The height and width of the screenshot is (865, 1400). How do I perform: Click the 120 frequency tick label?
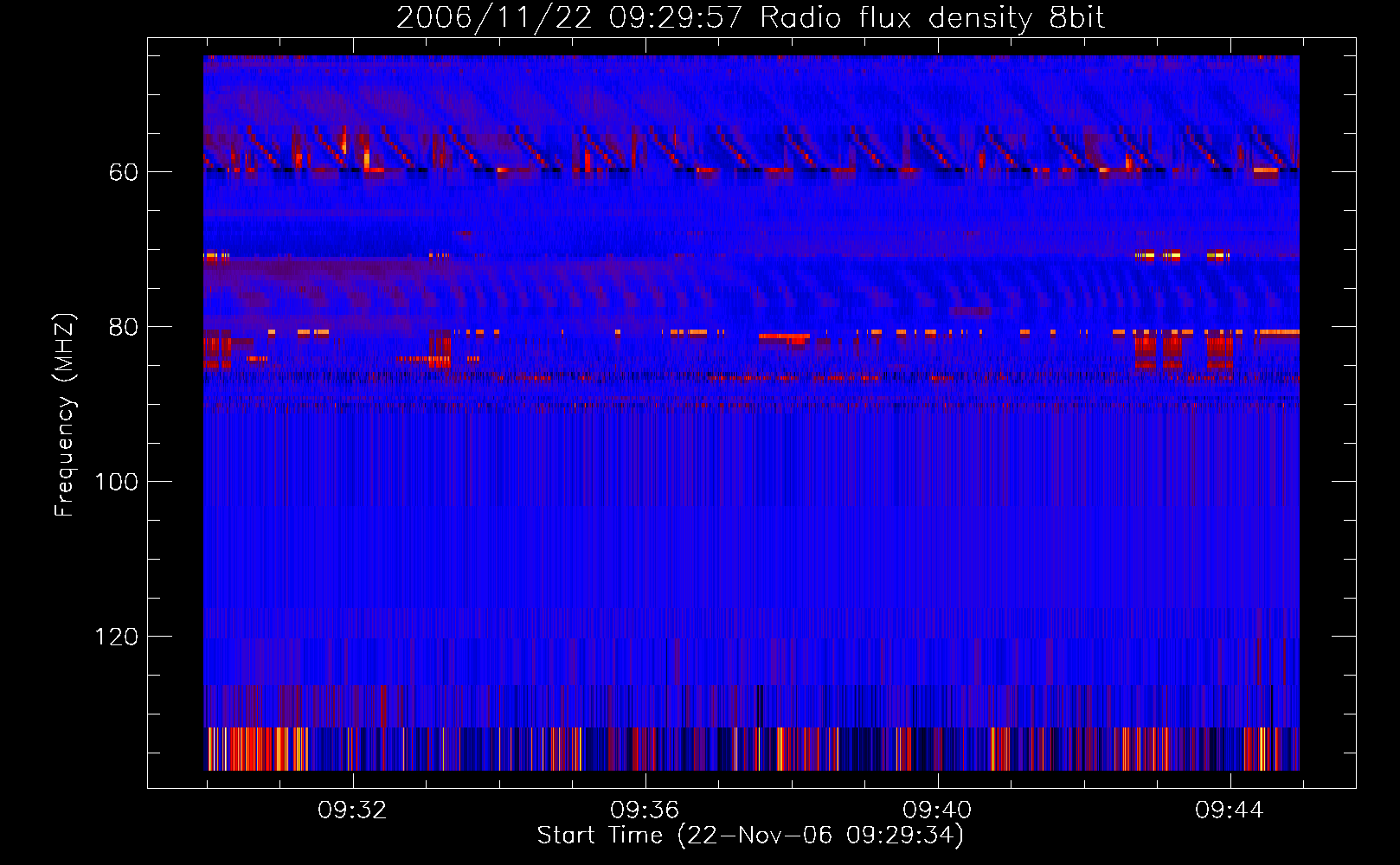(x=117, y=638)
